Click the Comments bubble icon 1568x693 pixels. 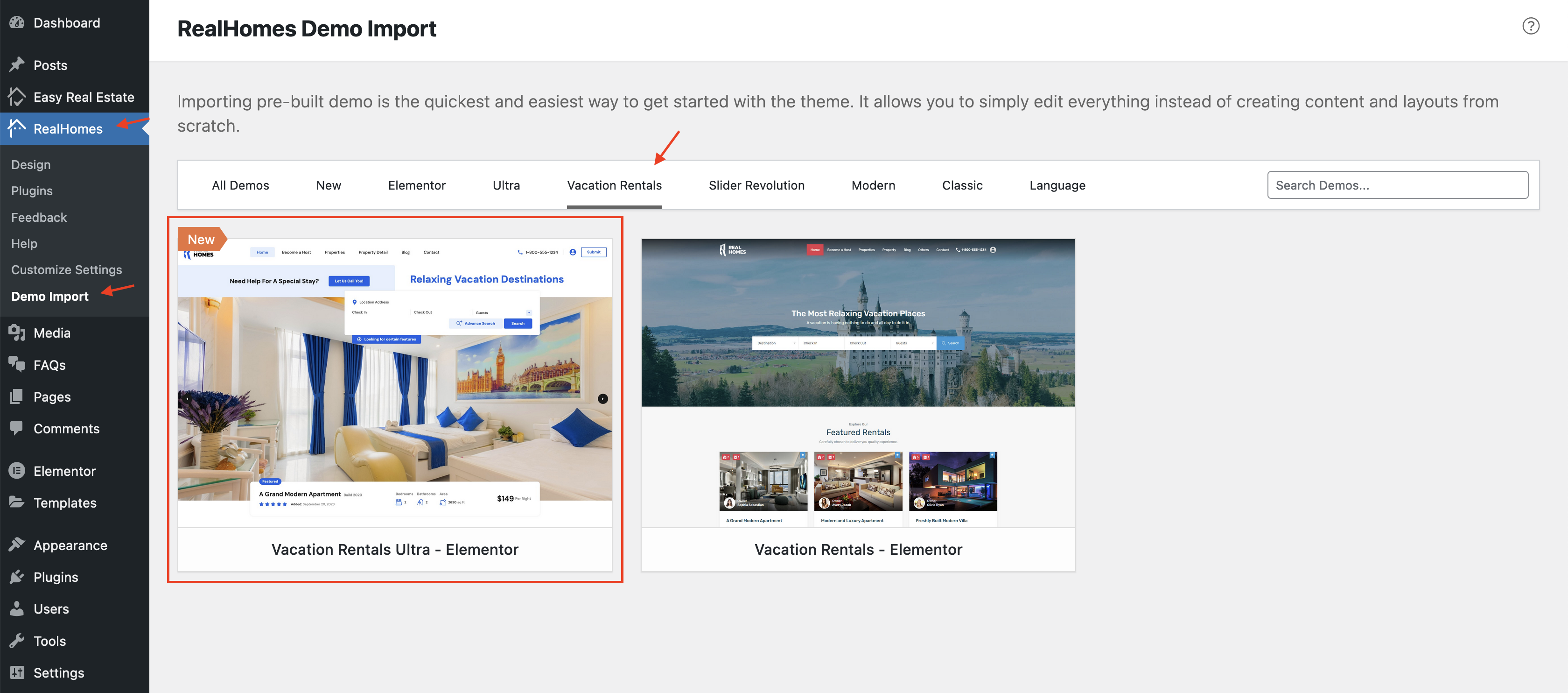point(17,428)
